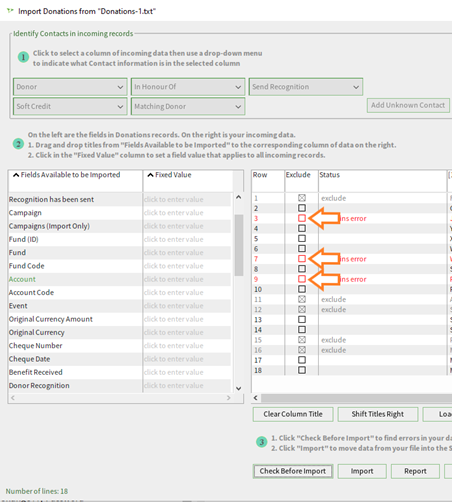Image resolution: width=452 pixels, height=502 pixels.
Task: Click Shift Titles Right button
Action: pyautogui.click(x=377, y=414)
